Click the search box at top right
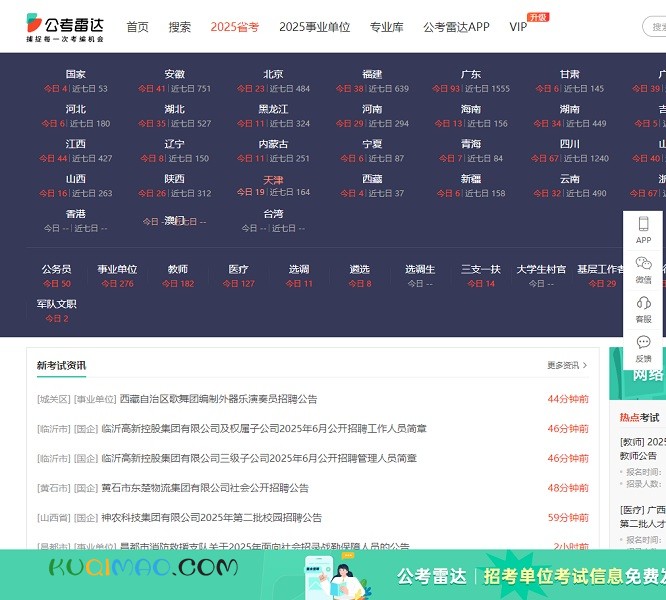 pyautogui.click(x=654, y=27)
